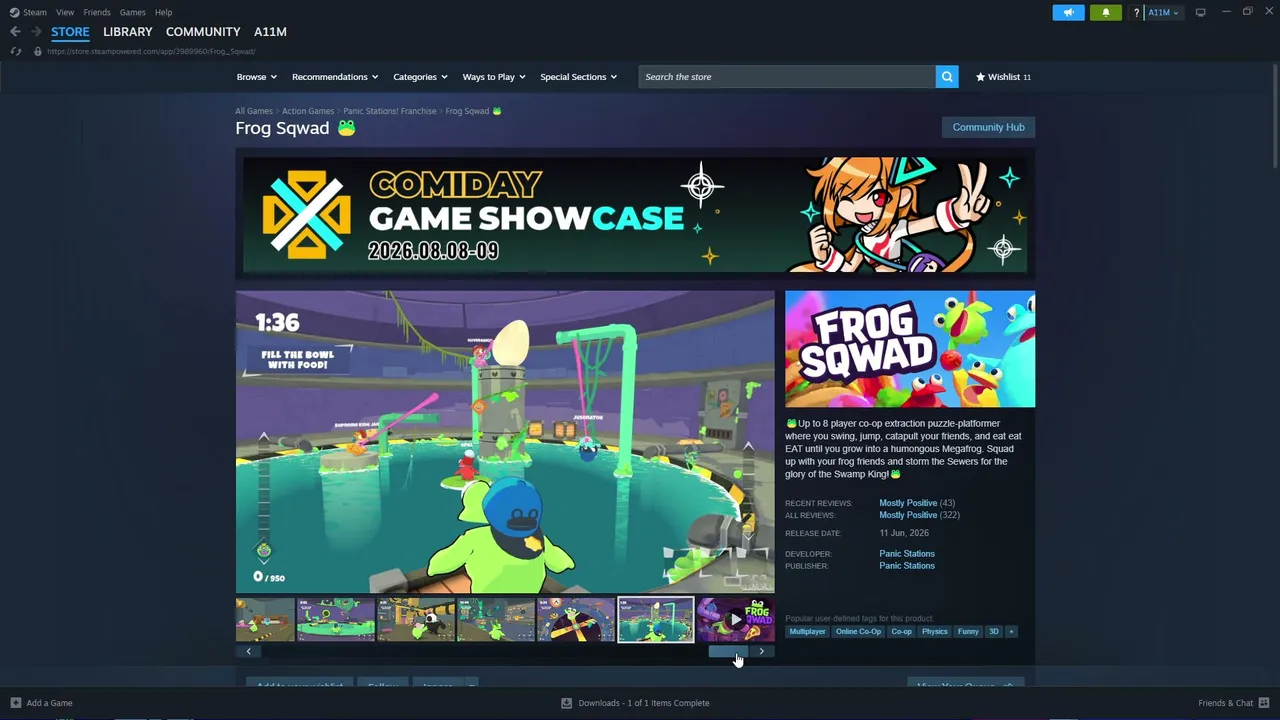Image resolution: width=1280 pixels, height=720 pixels.
Task: Switch to the STORE tab
Action: (70, 32)
